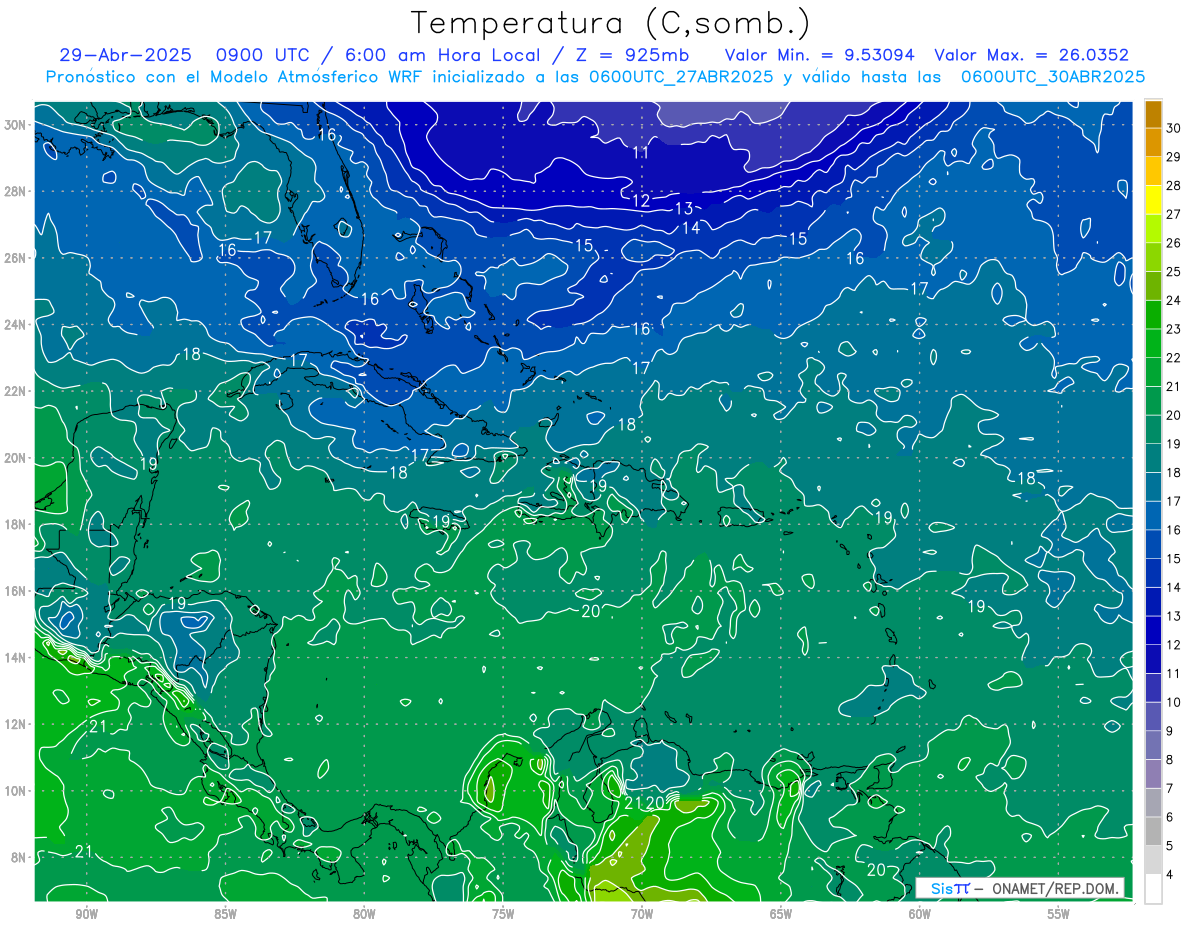The image size is (1200, 927).
Task: Pick the white bottom segment of colorbar
Action: pos(1154,889)
